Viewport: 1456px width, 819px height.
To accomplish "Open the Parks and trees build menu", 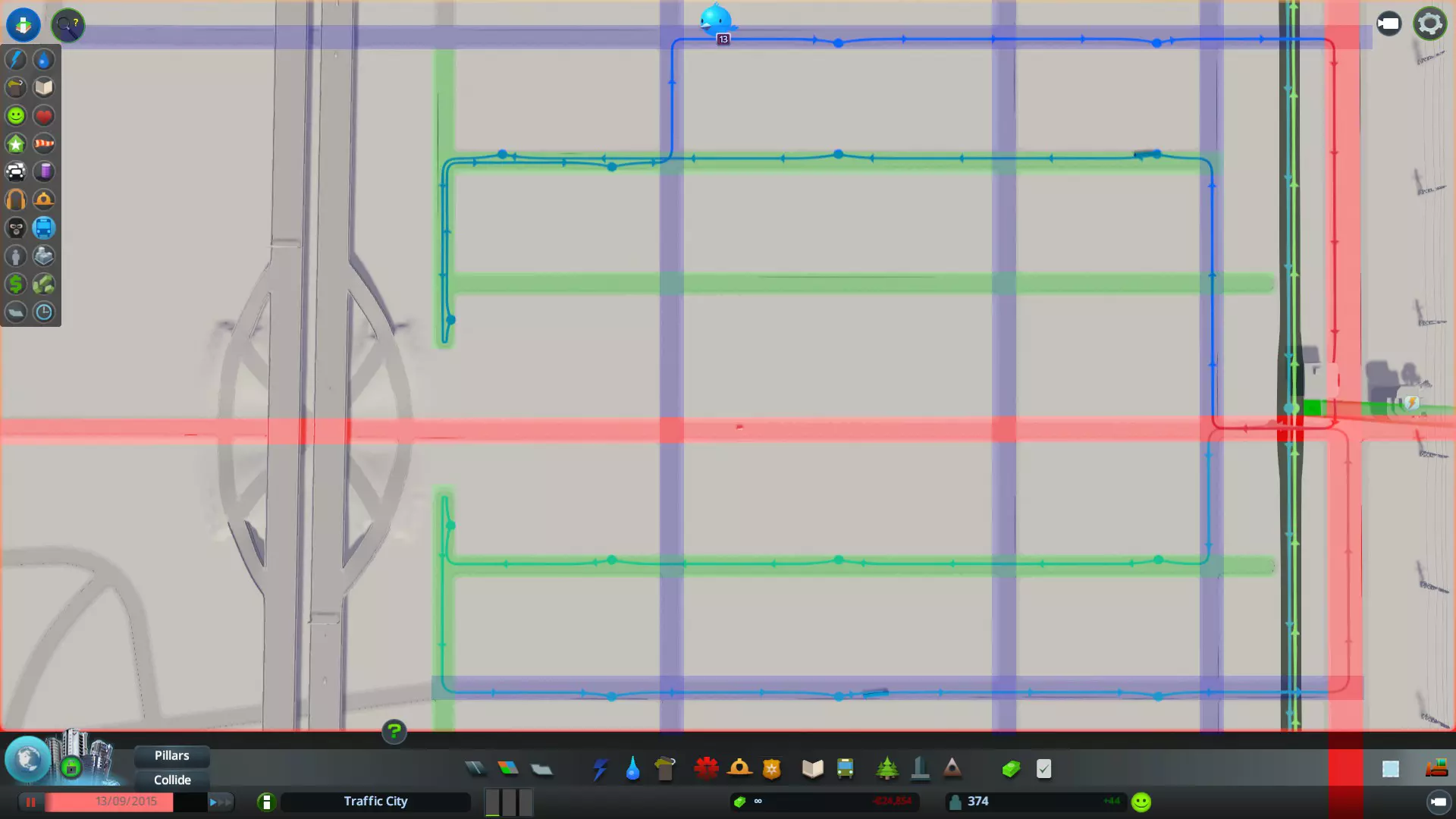I will tap(886, 769).
